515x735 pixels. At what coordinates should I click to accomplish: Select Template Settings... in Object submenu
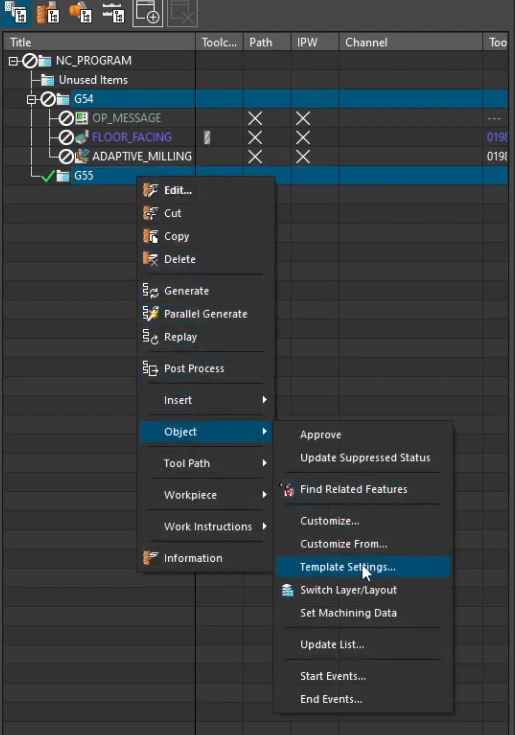[363, 567]
